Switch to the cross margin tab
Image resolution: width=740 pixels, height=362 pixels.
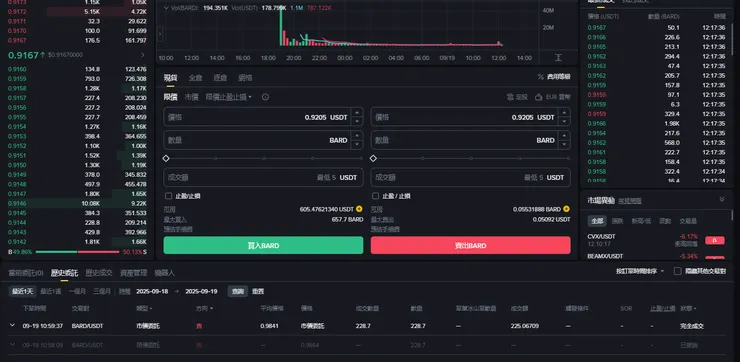pyautogui.click(x=195, y=77)
